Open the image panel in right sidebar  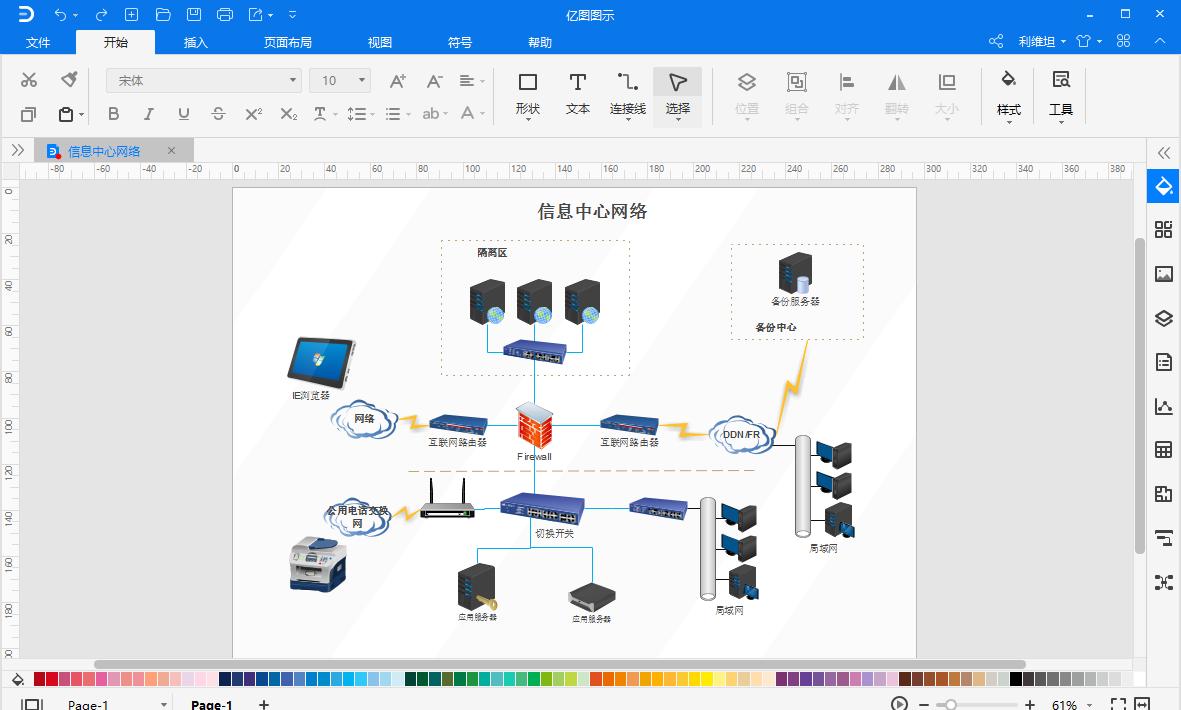[x=1163, y=274]
